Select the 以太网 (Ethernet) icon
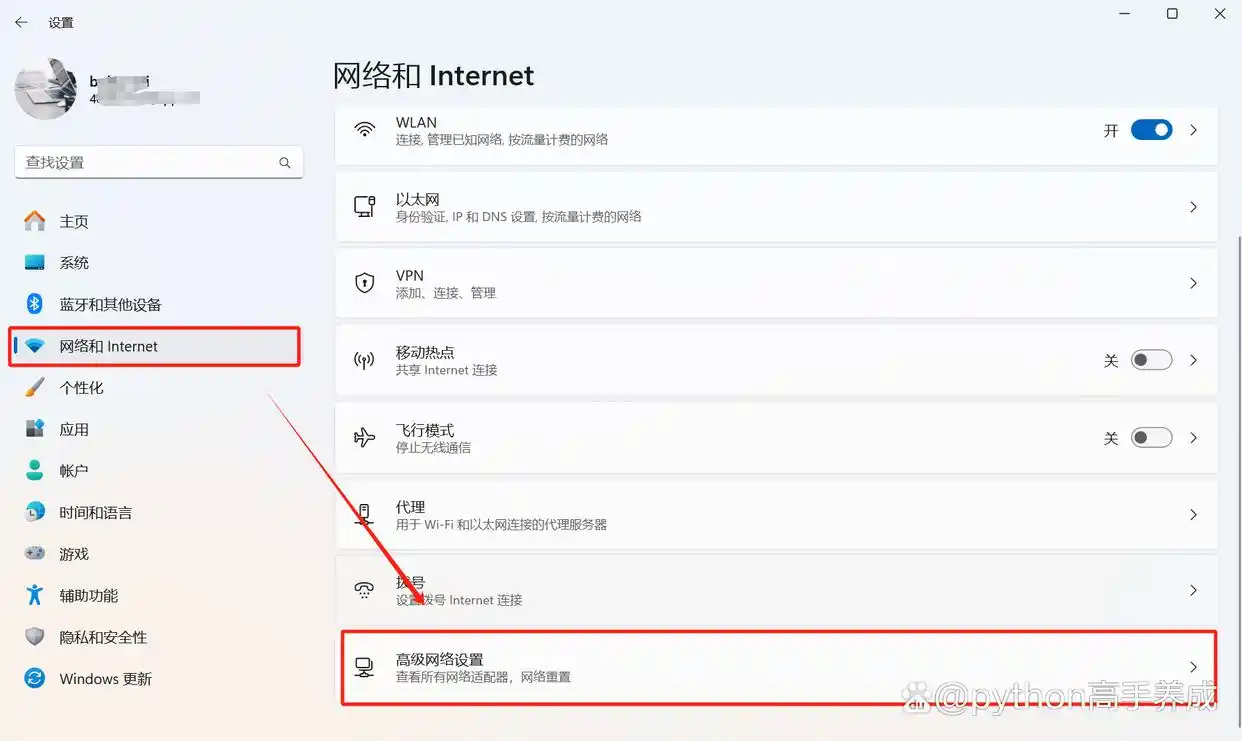Image resolution: width=1242 pixels, height=741 pixels. [363, 207]
